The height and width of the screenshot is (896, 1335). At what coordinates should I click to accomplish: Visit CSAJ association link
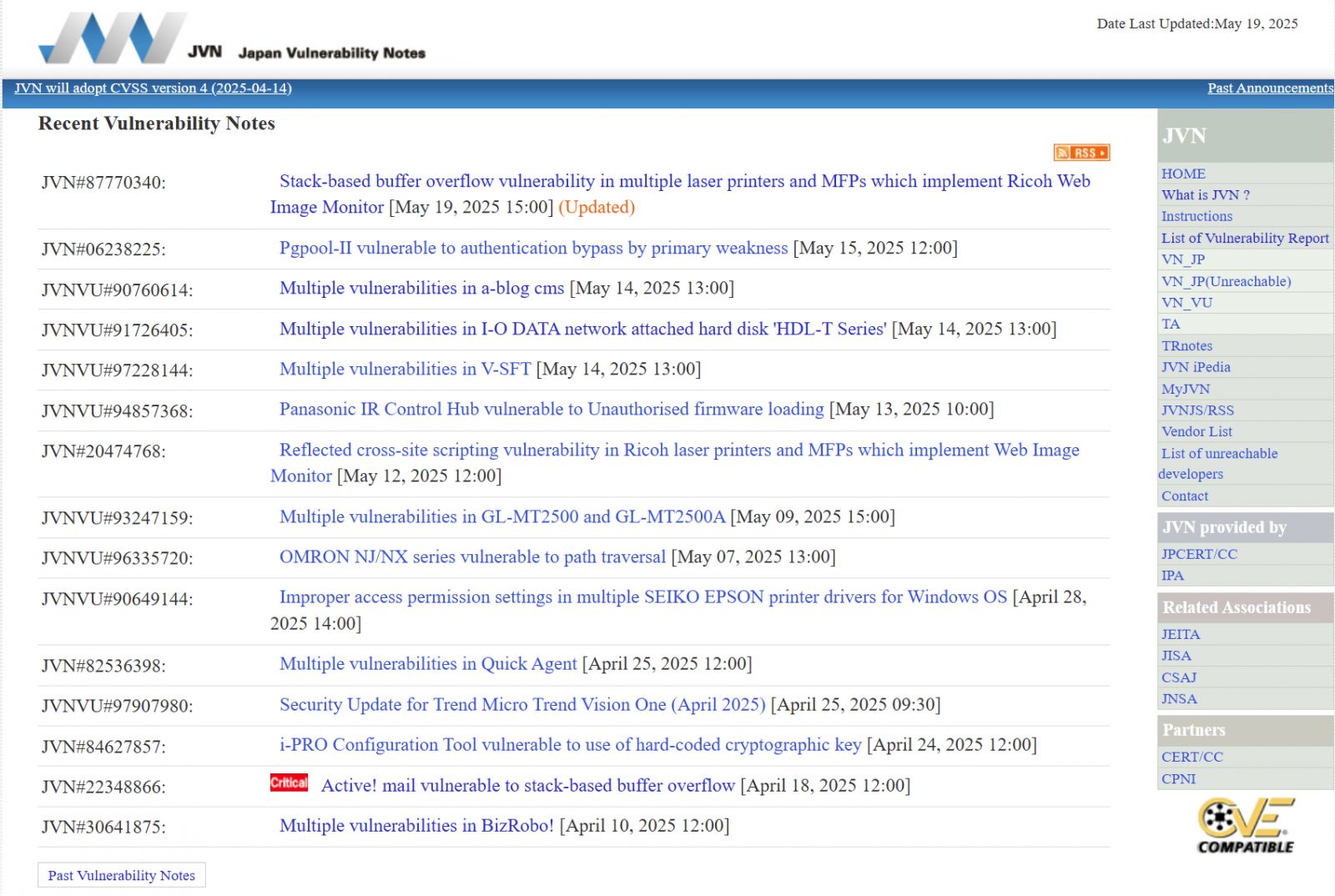point(1179,677)
